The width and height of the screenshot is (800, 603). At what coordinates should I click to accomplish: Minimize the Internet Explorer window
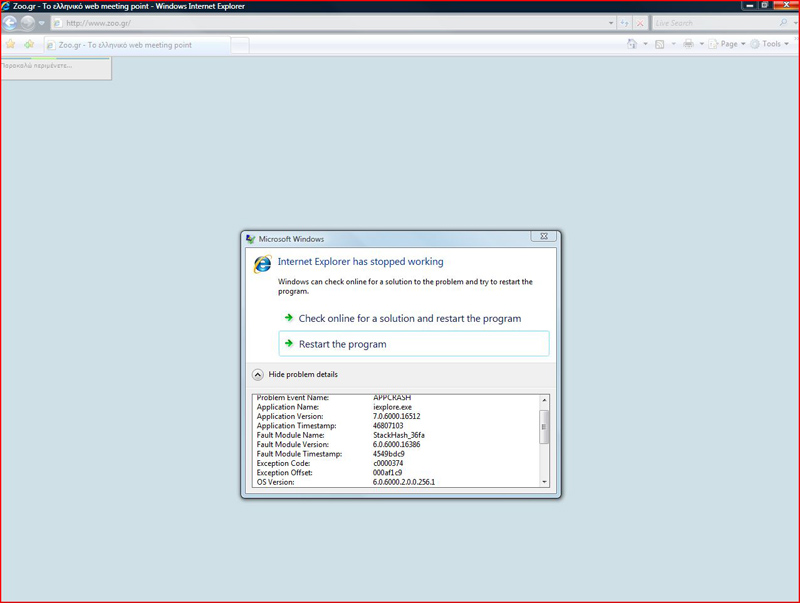(x=749, y=6)
